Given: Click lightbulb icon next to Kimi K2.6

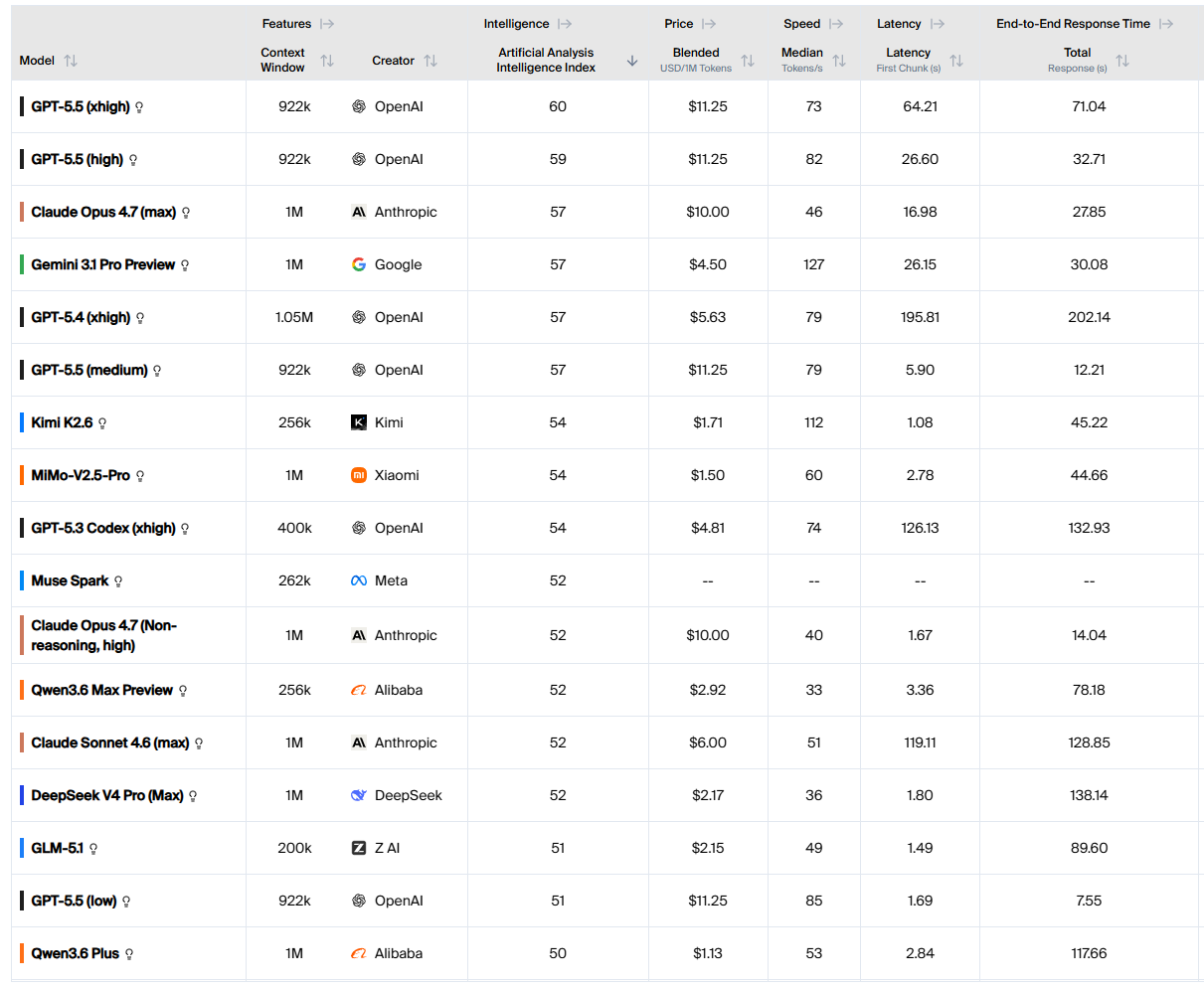Looking at the screenshot, I should pyautogui.click(x=102, y=423).
